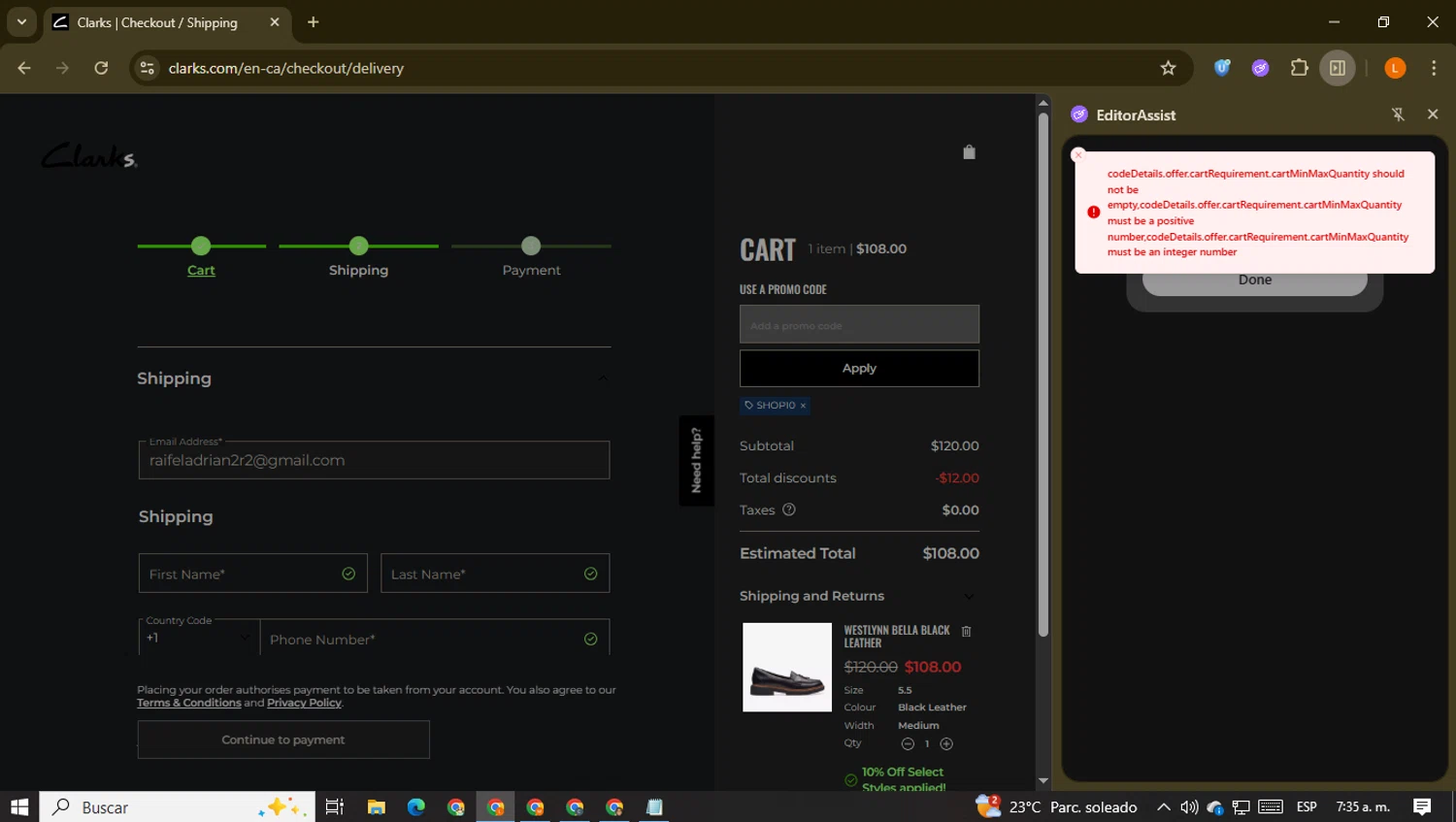Apply the promo code
Image resolution: width=1456 pixels, height=822 pixels.
click(859, 369)
